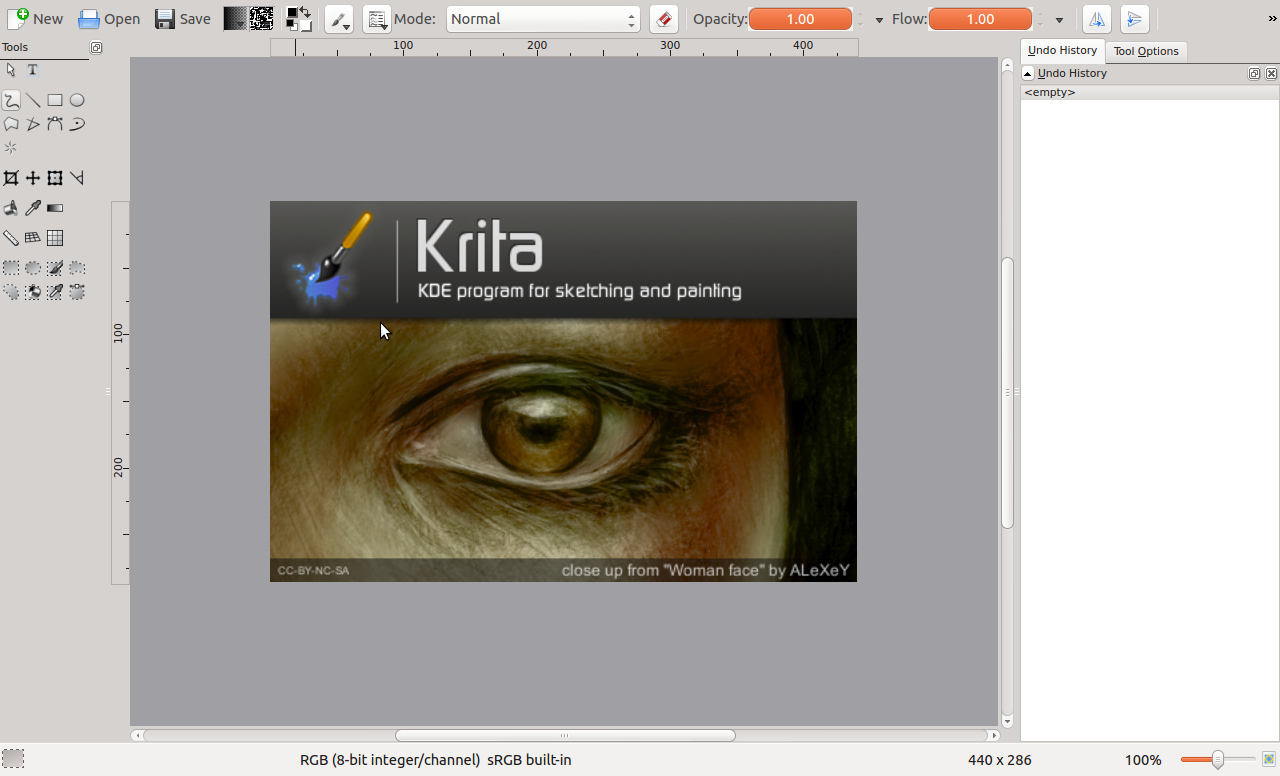Viewport: 1280px width, 776px height.
Task: Choose the Rectangular Selection tool
Action: (x=11, y=267)
